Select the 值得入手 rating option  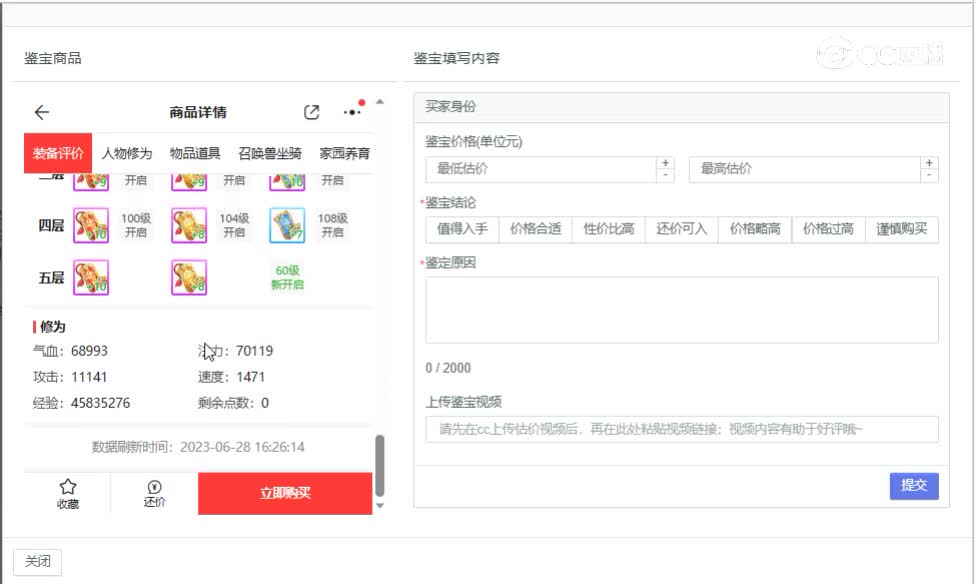[461, 229]
